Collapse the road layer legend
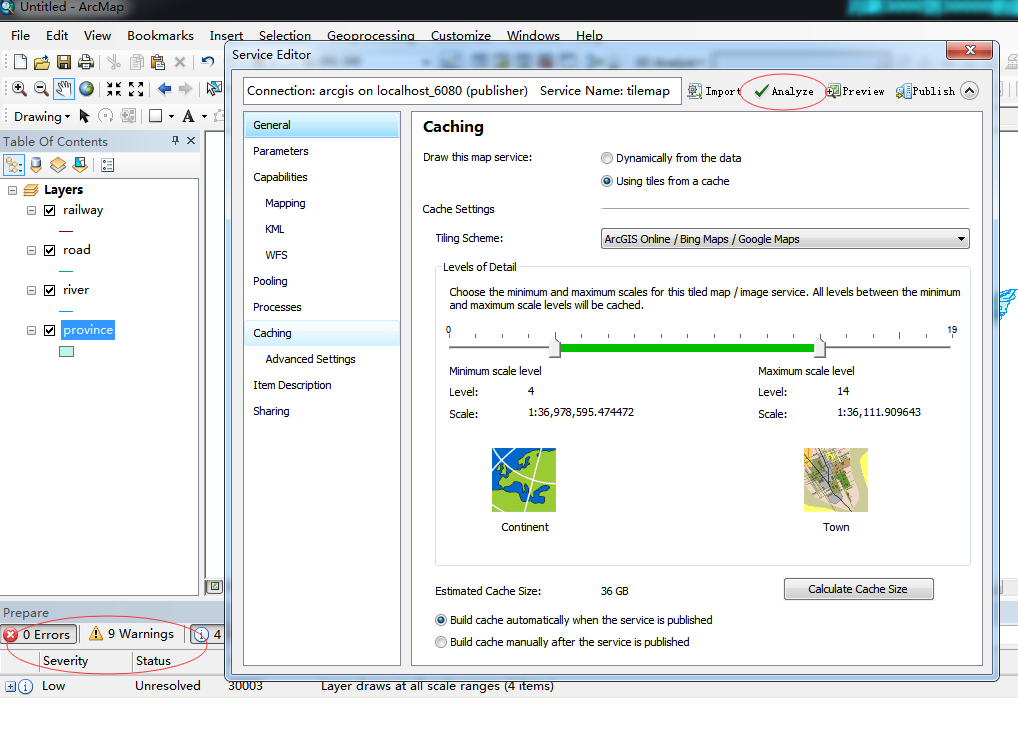Viewport: 1018px width, 730px height. click(31, 251)
